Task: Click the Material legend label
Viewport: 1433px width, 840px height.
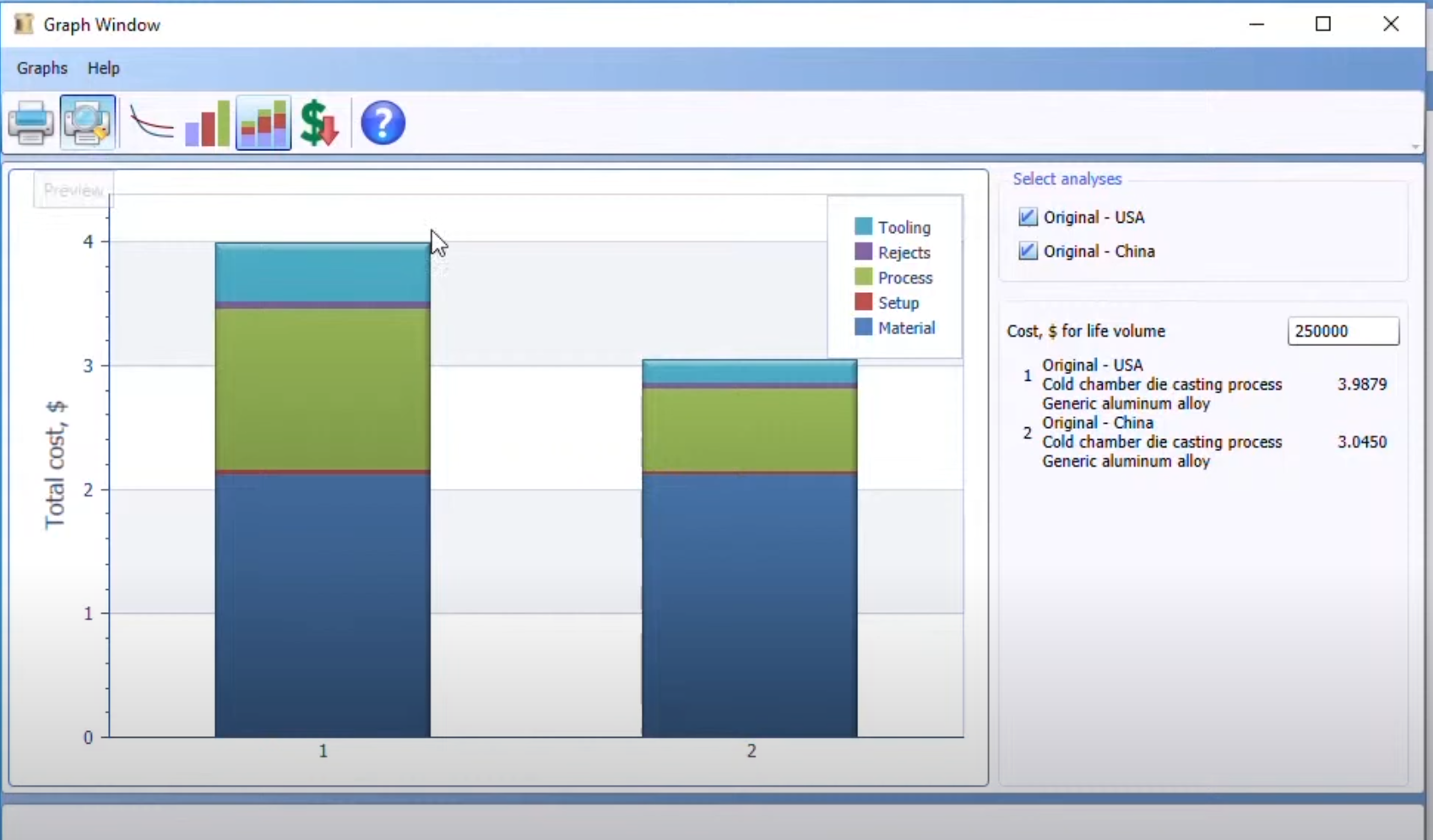Action: pyautogui.click(x=907, y=328)
